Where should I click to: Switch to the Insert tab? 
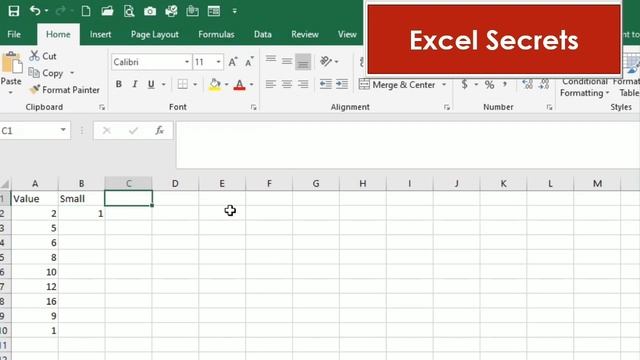(x=100, y=35)
